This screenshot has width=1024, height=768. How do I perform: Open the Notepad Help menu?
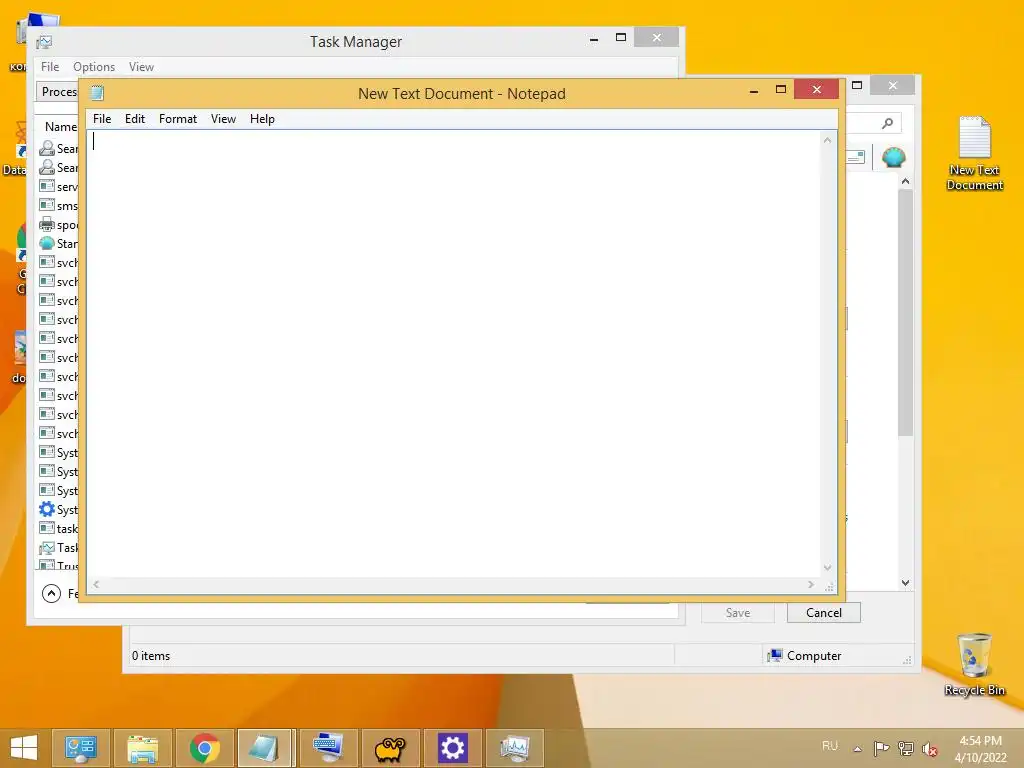pos(262,119)
